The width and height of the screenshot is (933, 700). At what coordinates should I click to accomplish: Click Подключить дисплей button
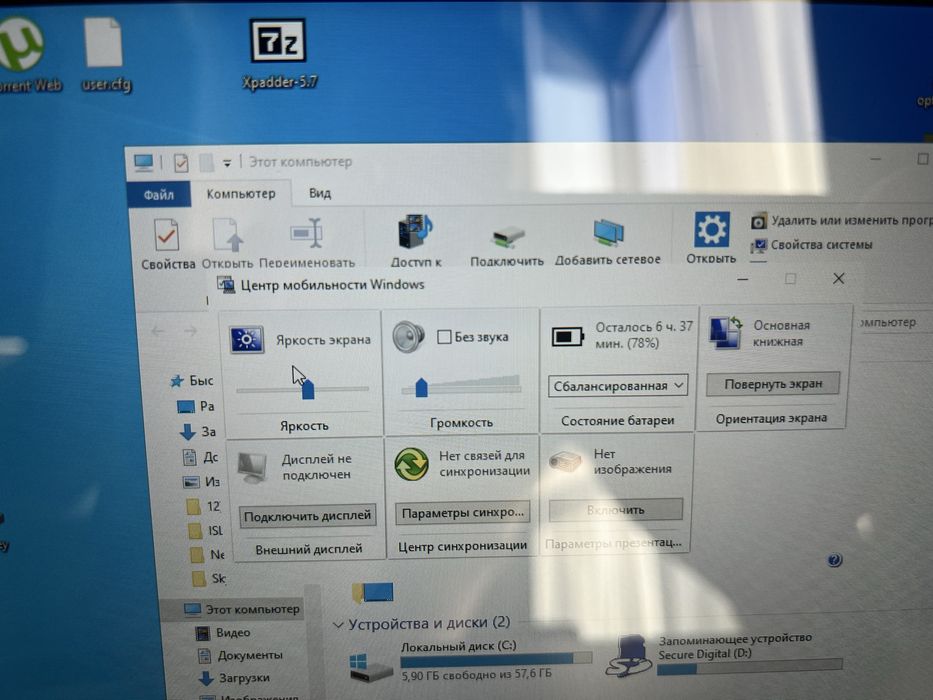point(308,515)
